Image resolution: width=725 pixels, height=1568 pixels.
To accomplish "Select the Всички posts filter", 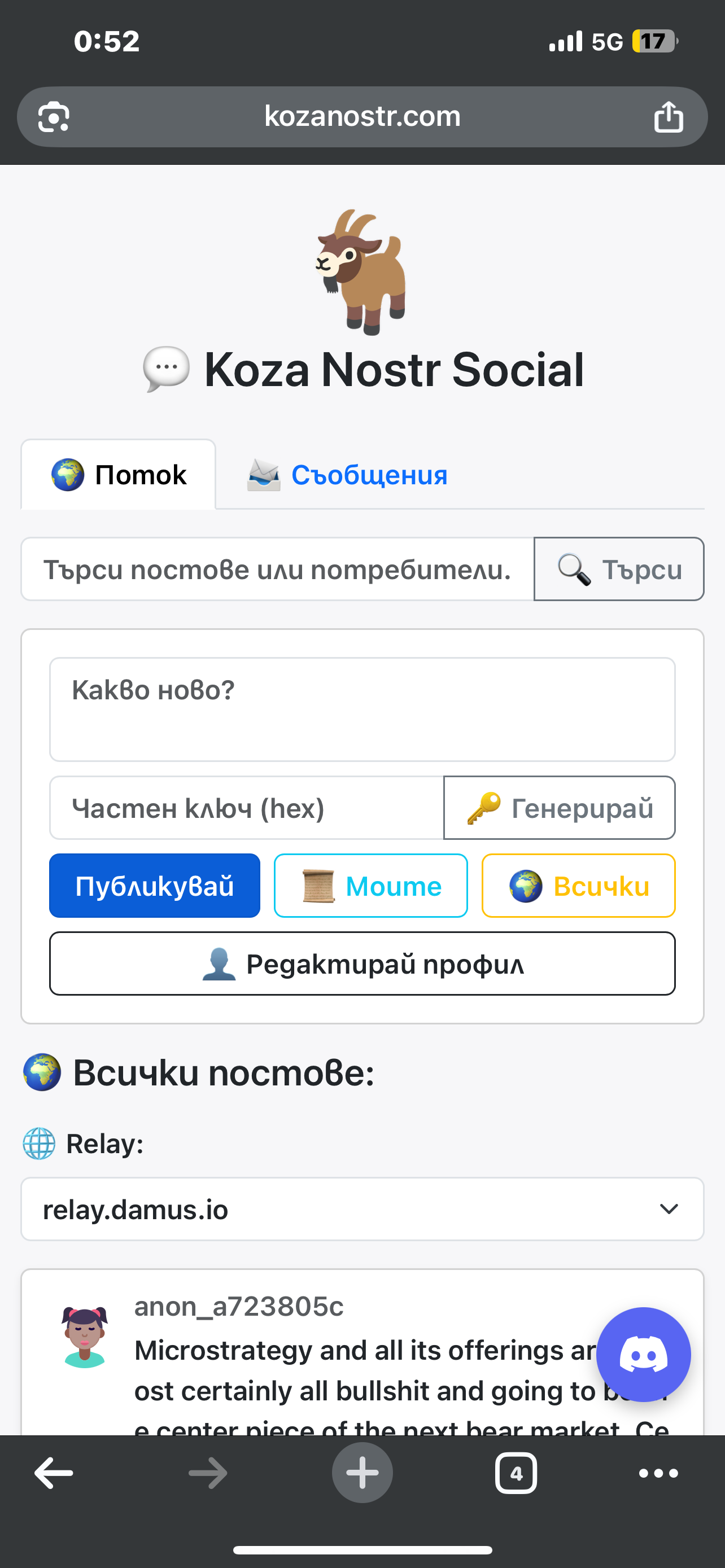I will (x=578, y=886).
